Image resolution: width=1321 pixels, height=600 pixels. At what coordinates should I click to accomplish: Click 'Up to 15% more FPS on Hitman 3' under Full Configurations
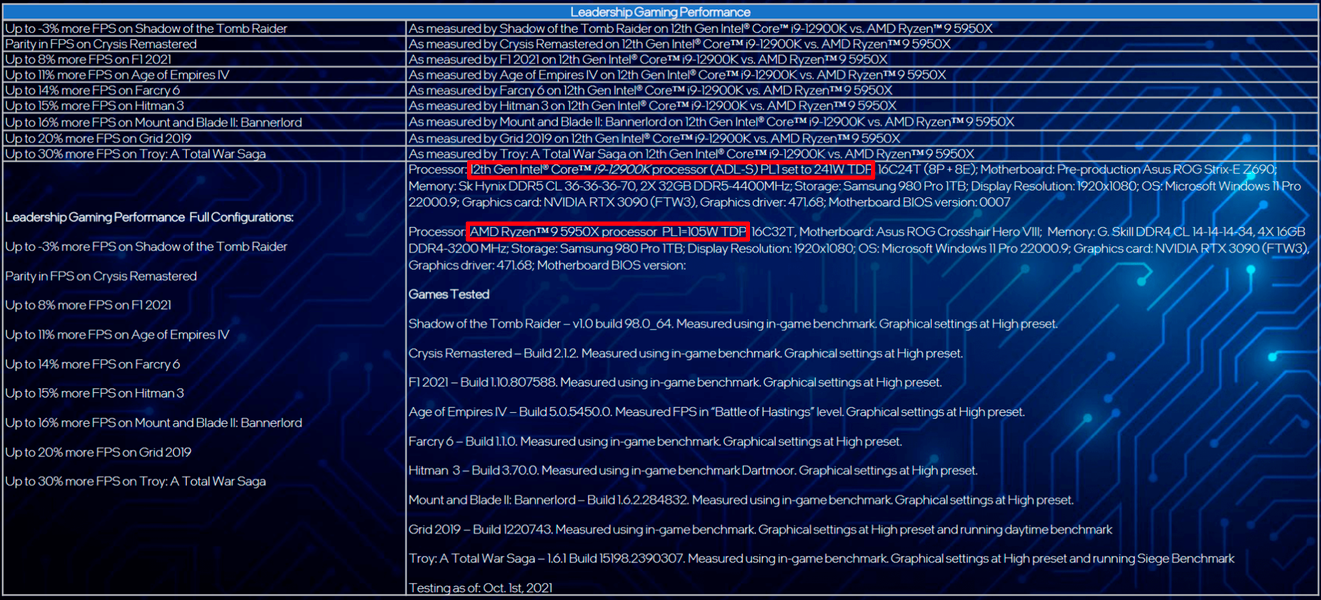click(x=95, y=393)
